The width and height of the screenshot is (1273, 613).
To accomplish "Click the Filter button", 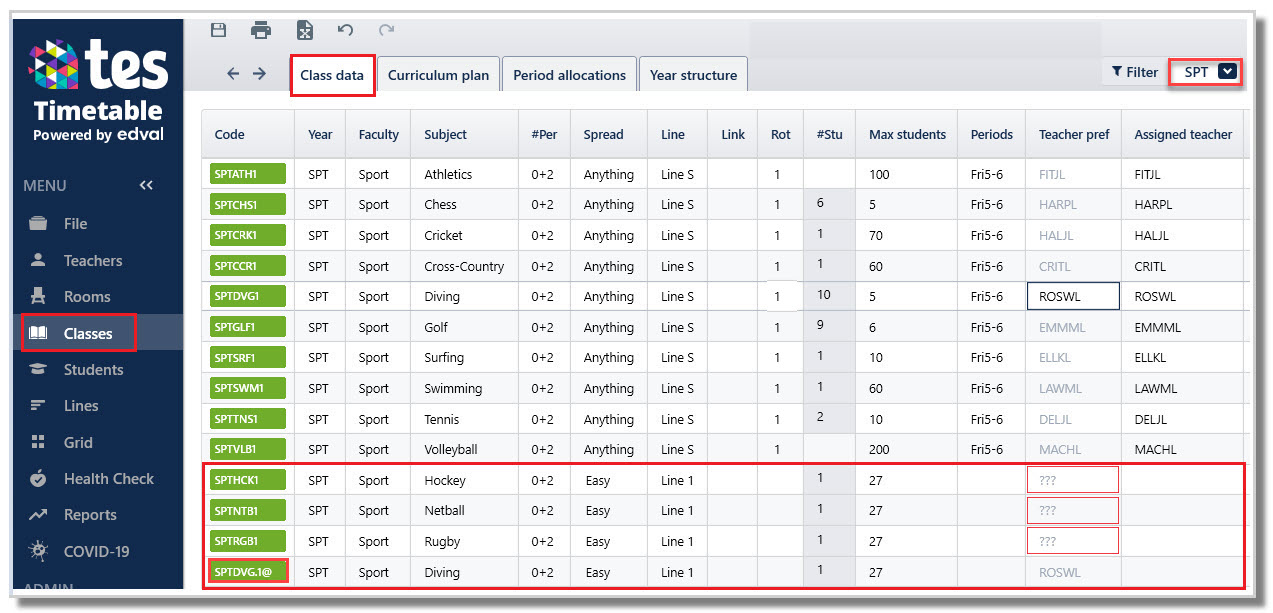I will [x=1134, y=72].
